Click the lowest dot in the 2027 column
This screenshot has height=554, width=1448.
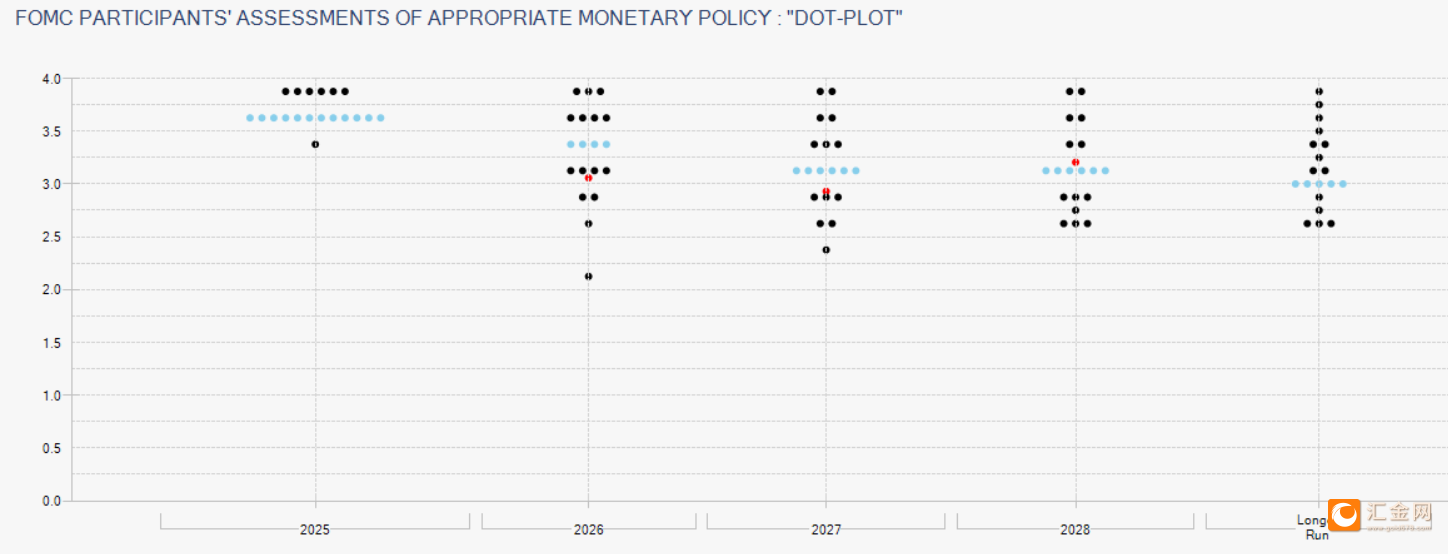[x=826, y=250]
